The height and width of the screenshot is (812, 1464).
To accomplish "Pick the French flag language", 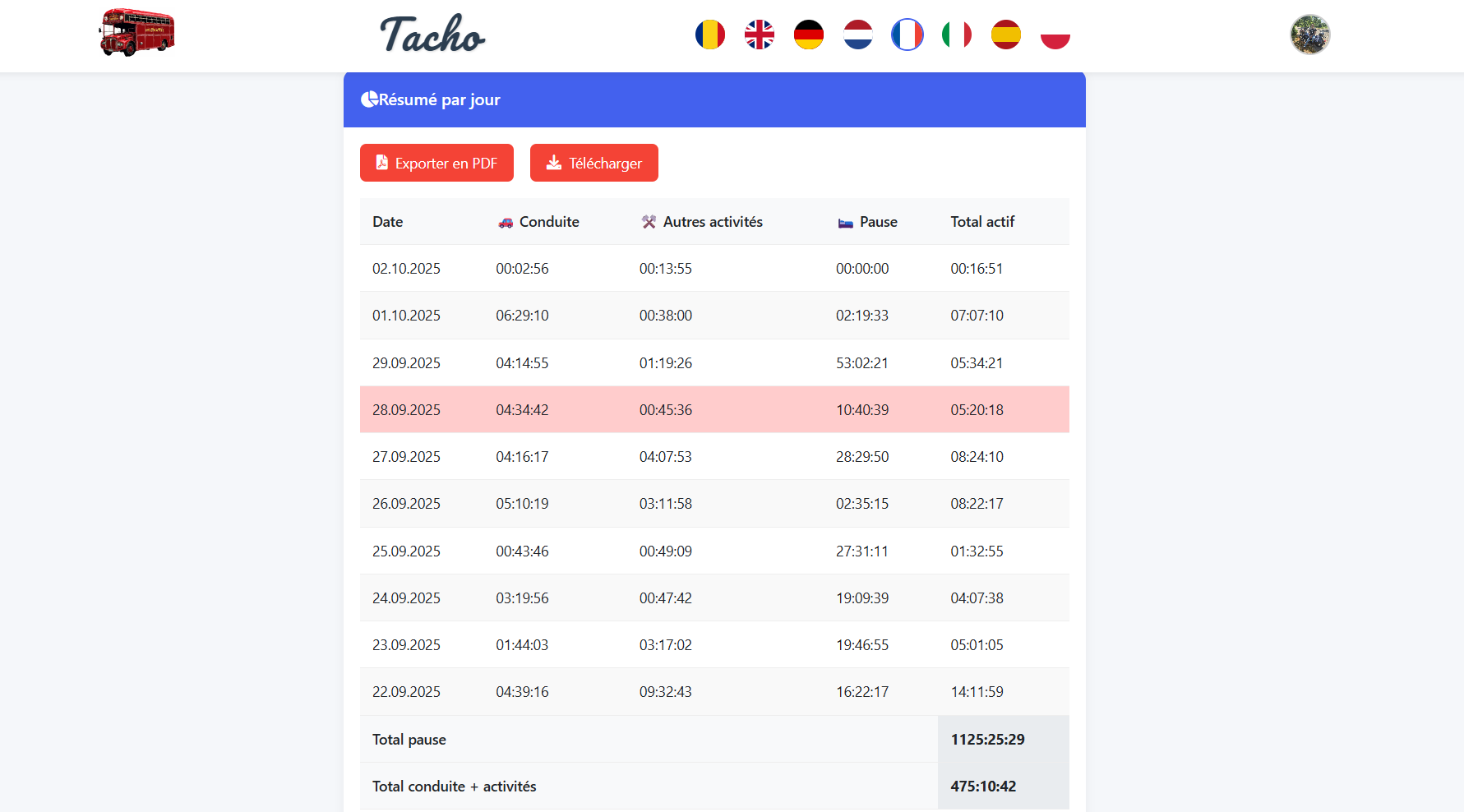I will pos(907,35).
